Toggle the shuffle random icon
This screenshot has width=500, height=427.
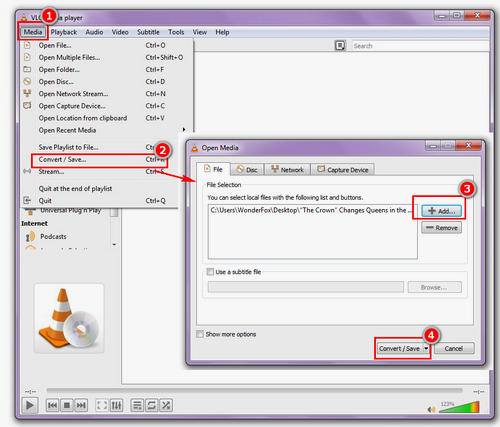pos(166,405)
